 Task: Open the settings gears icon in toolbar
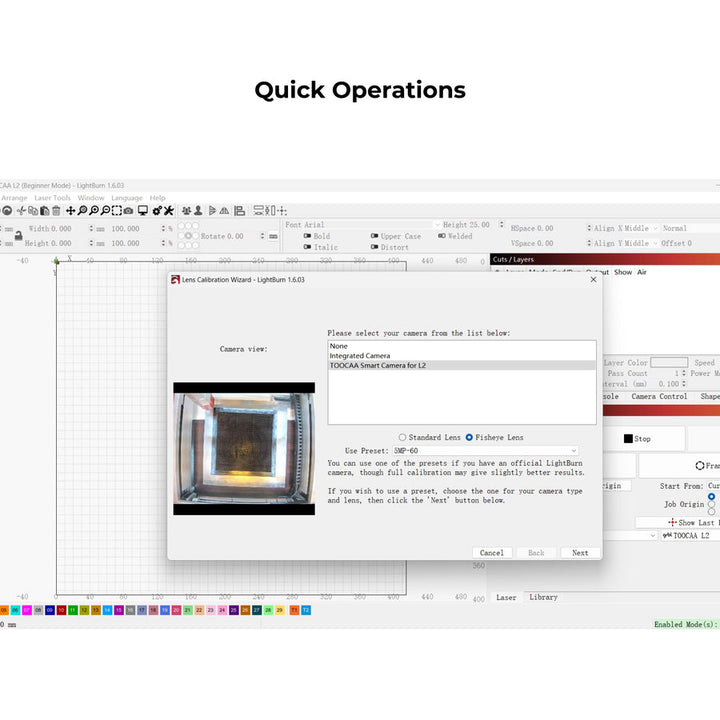pyautogui.click(x=157, y=211)
